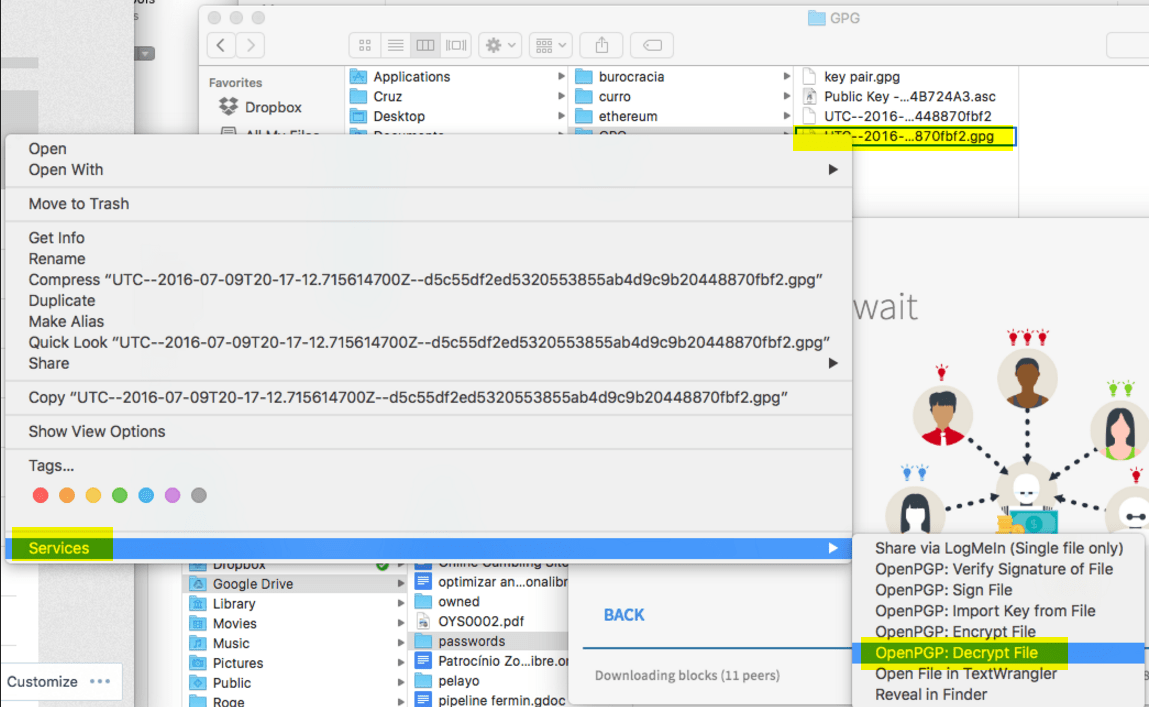Image resolution: width=1149 pixels, height=707 pixels.
Task: Click the BACK button
Action: [x=623, y=614]
